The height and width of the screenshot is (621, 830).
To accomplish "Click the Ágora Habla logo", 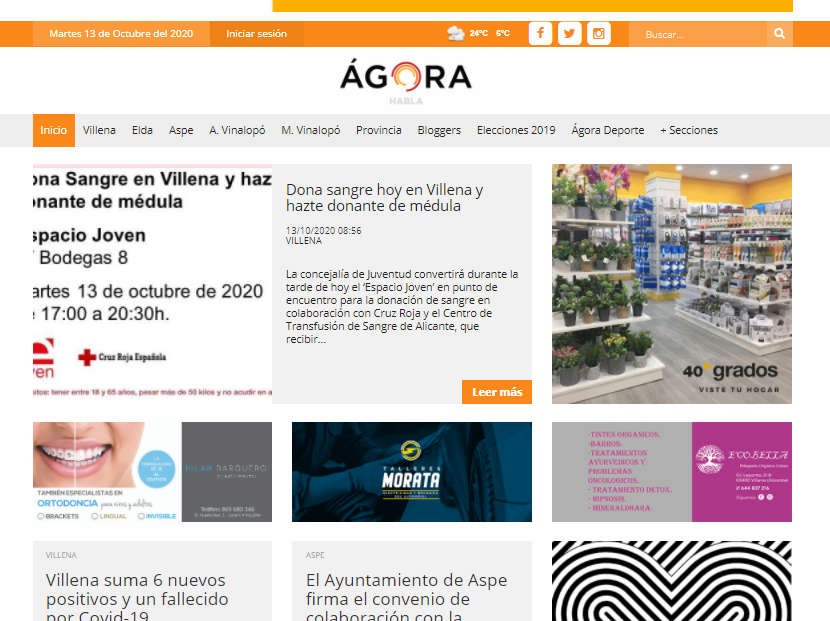I will coord(406,81).
